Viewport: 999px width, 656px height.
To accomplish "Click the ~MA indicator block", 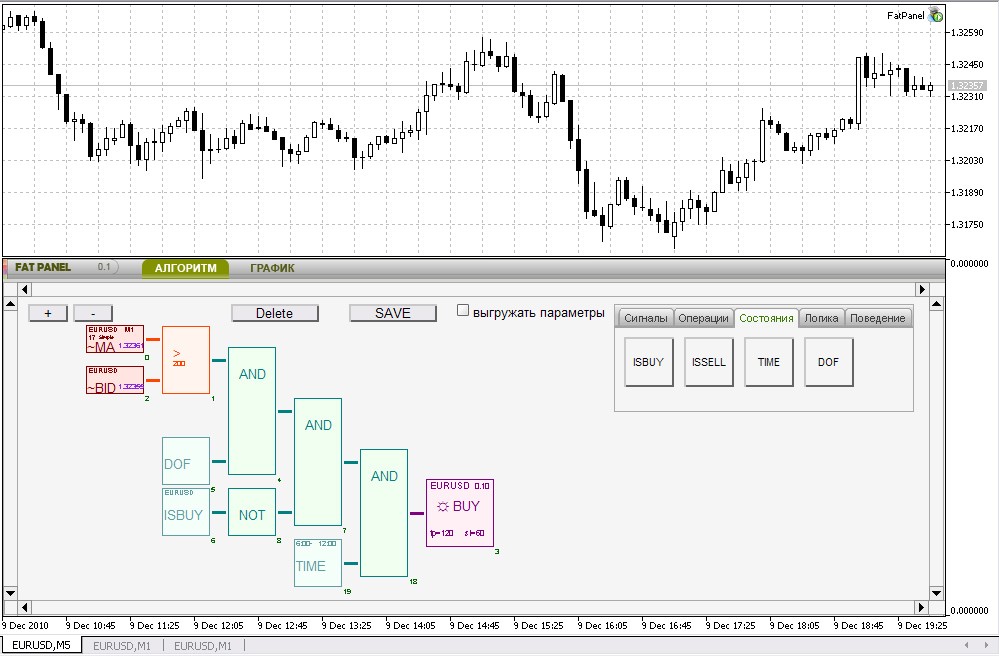I will click(x=114, y=339).
